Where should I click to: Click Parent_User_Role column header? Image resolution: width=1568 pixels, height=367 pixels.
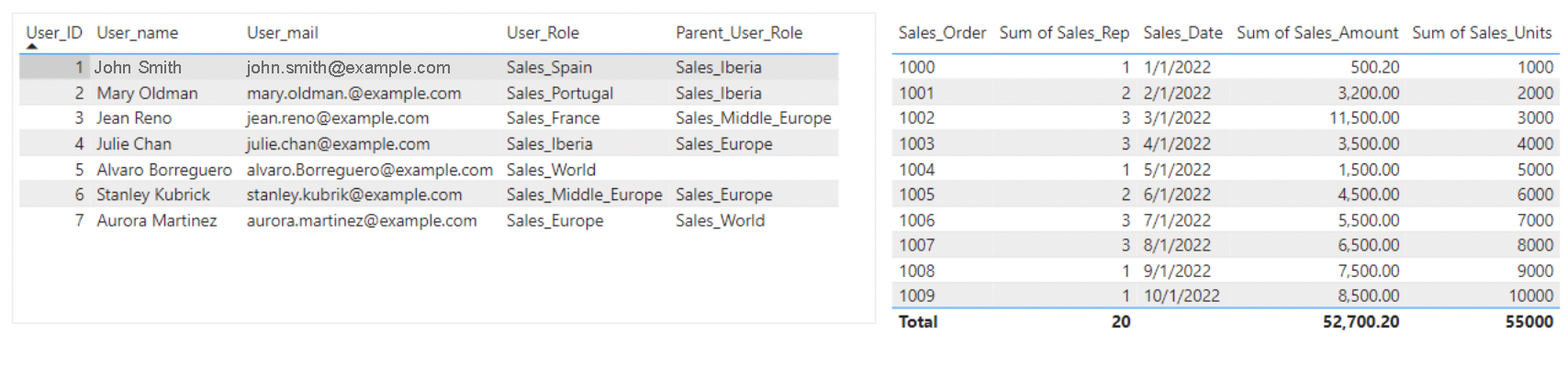739,33
